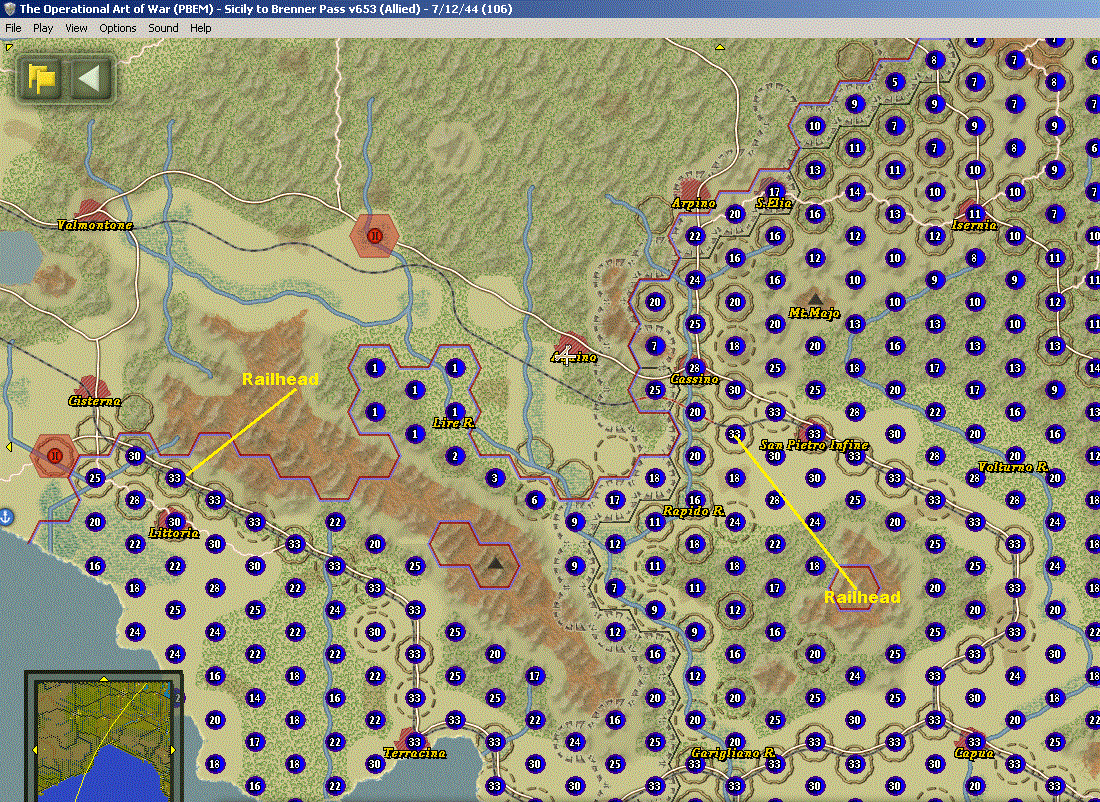Image resolution: width=1100 pixels, height=802 pixels.
Task: Click the minimap overview thumbnail
Action: 102,742
